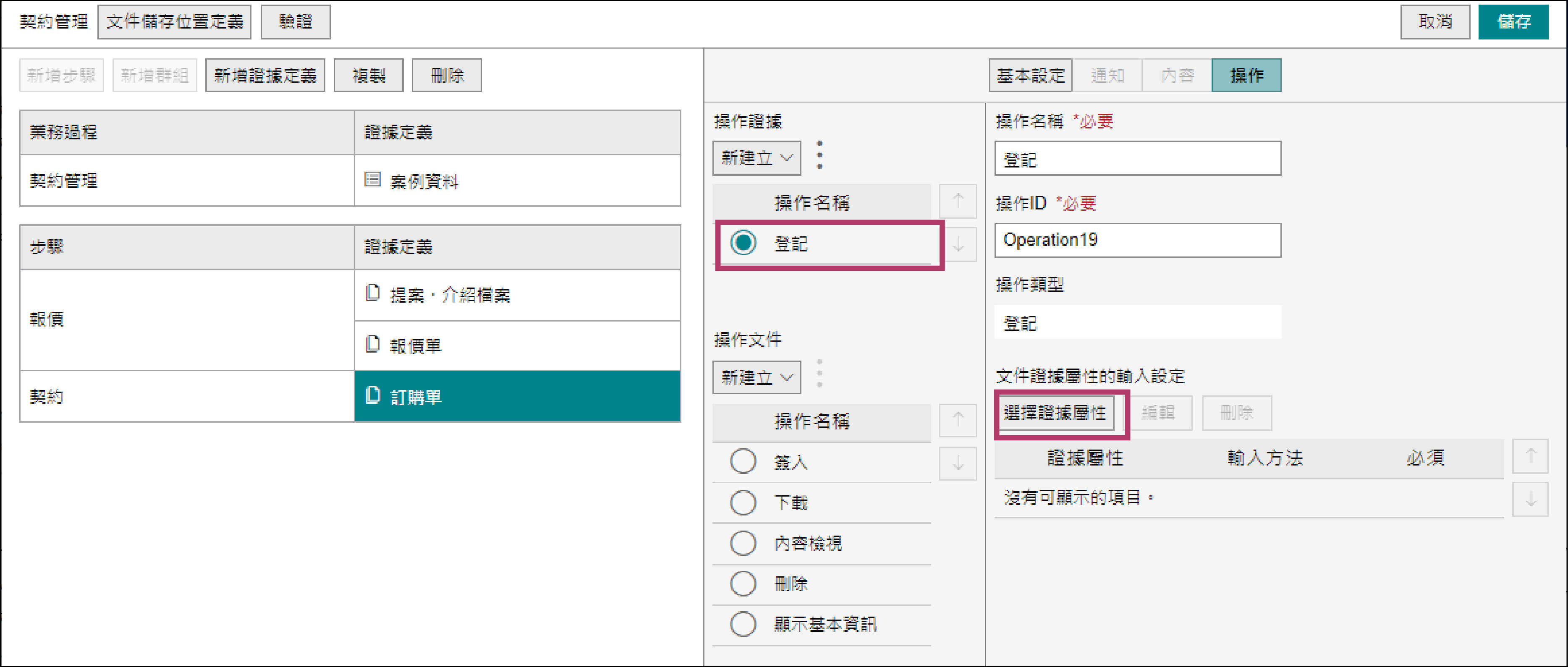Image resolution: width=1568 pixels, height=667 pixels.
Task: Open the 新建立 dropdown under 操作證據
Action: click(x=757, y=158)
